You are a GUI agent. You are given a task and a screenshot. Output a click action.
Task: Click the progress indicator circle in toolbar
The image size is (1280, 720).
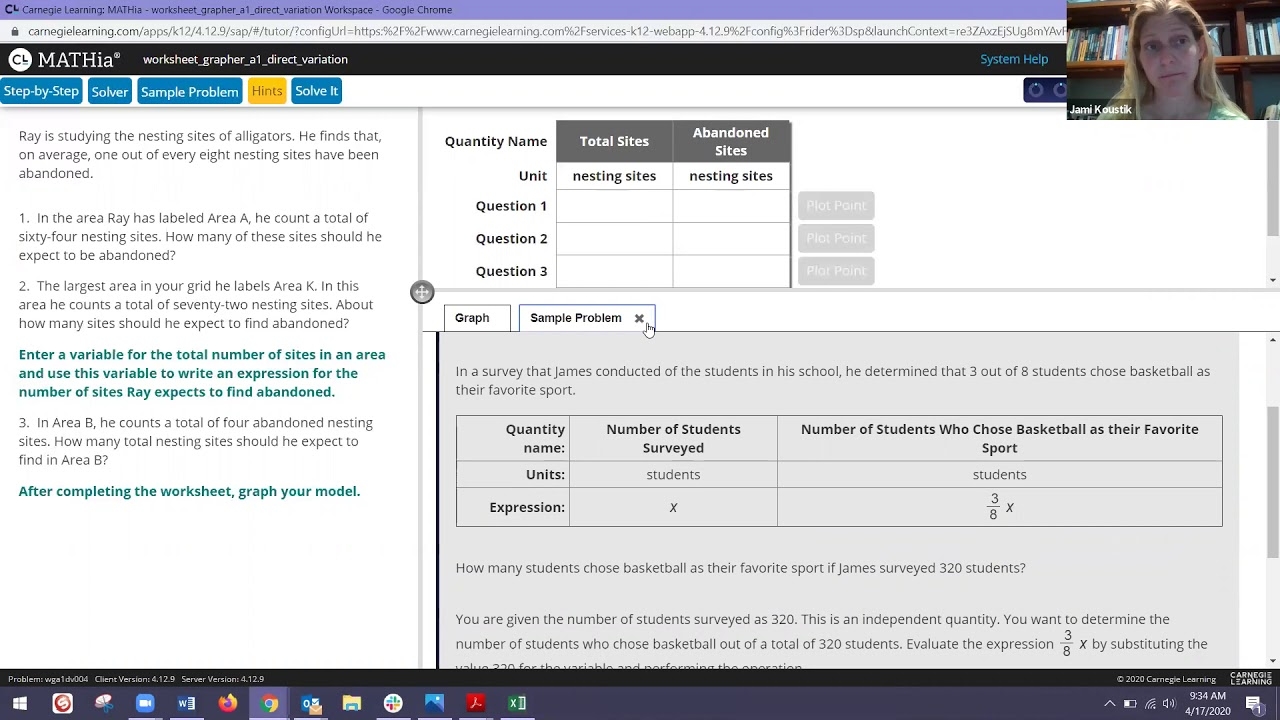click(1036, 91)
